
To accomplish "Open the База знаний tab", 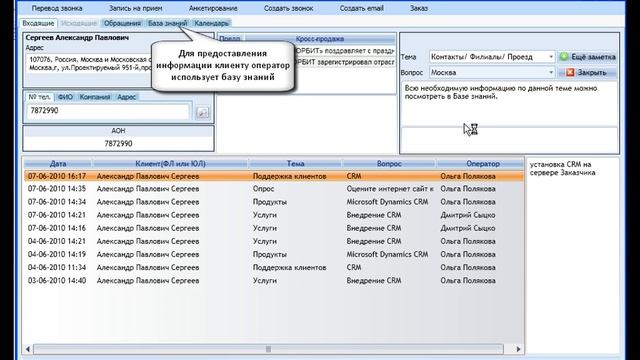I will click(167, 23).
